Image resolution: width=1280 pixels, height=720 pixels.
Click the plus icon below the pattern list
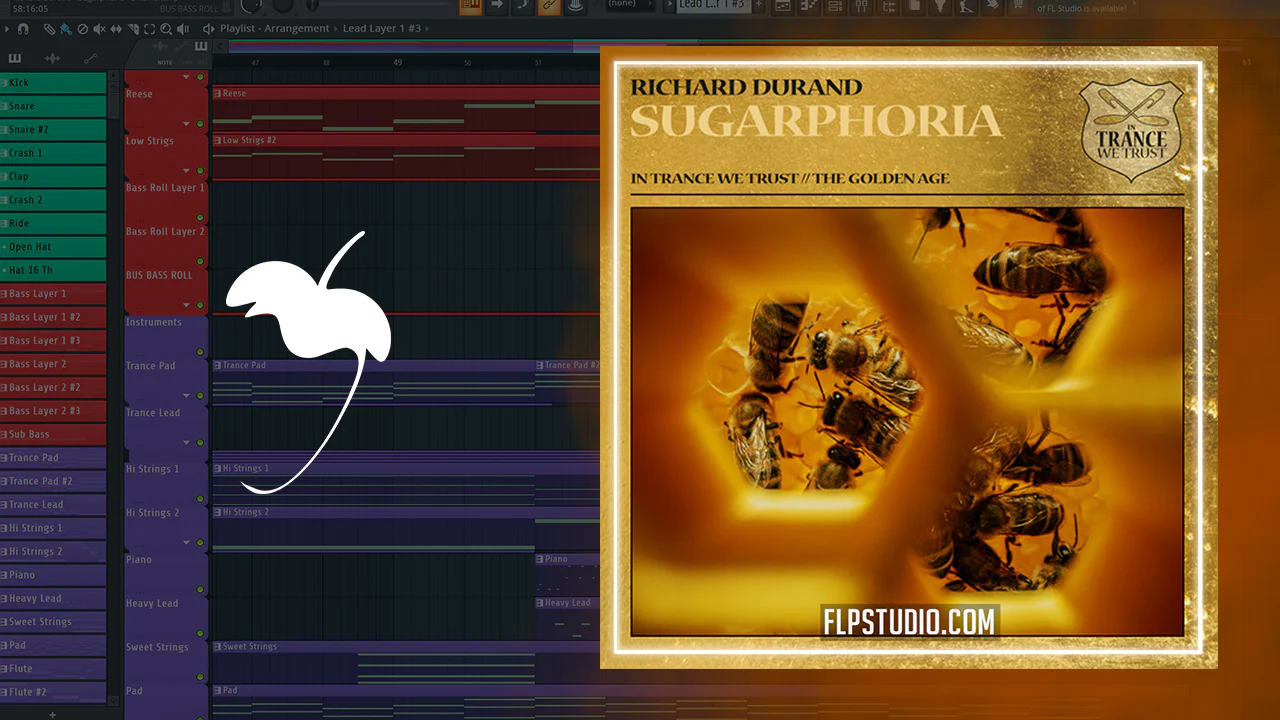click(x=53, y=714)
